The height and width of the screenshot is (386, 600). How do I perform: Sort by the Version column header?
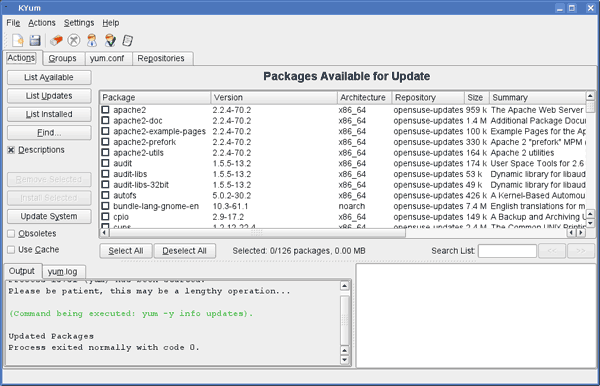[274, 98]
